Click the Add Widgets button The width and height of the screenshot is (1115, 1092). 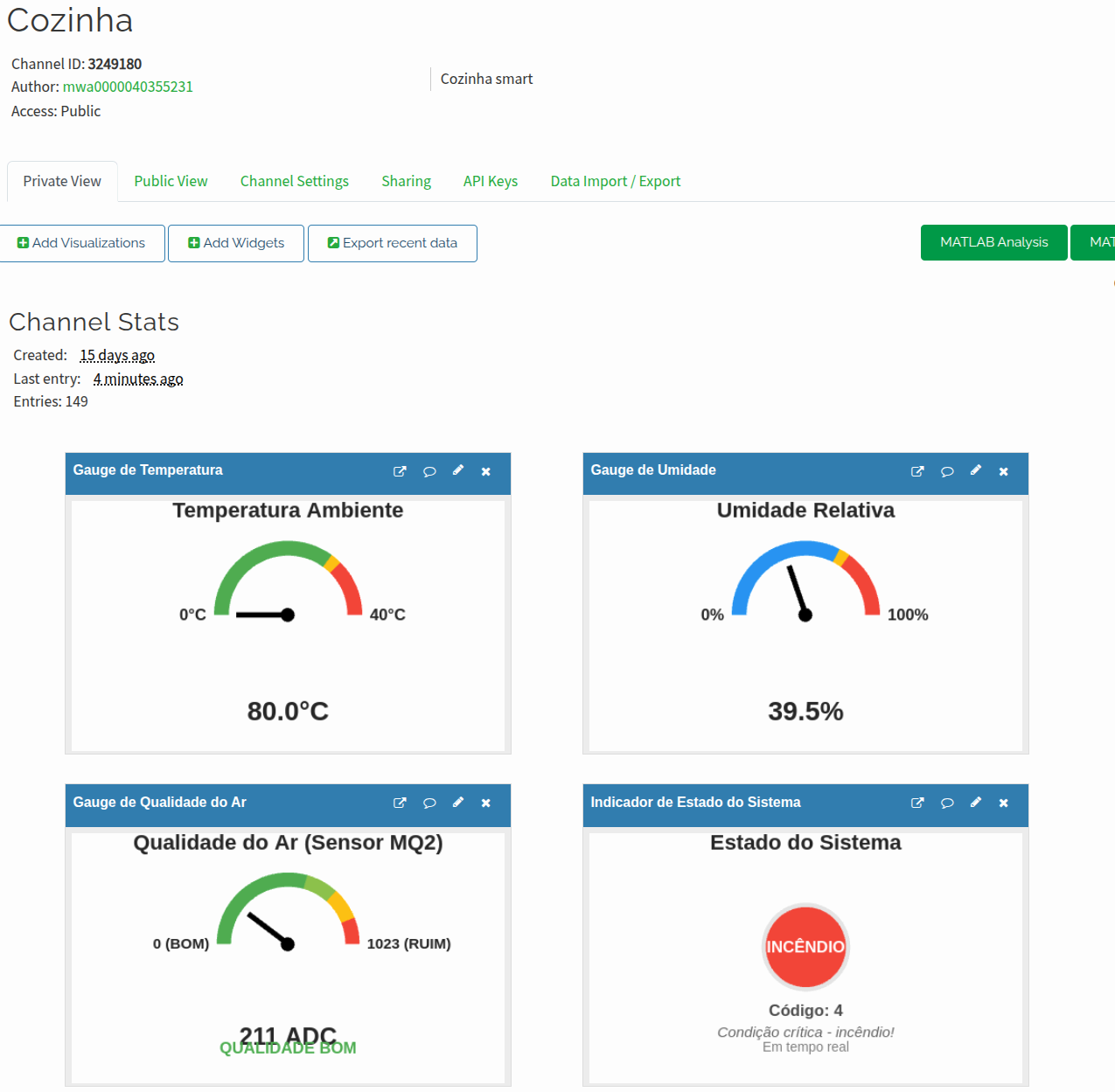(x=236, y=243)
